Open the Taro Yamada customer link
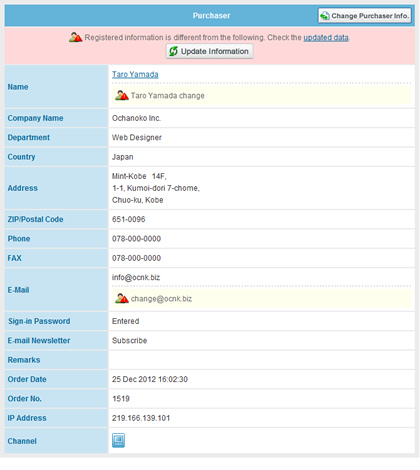The width and height of the screenshot is (420, 470). click(135, 74)
